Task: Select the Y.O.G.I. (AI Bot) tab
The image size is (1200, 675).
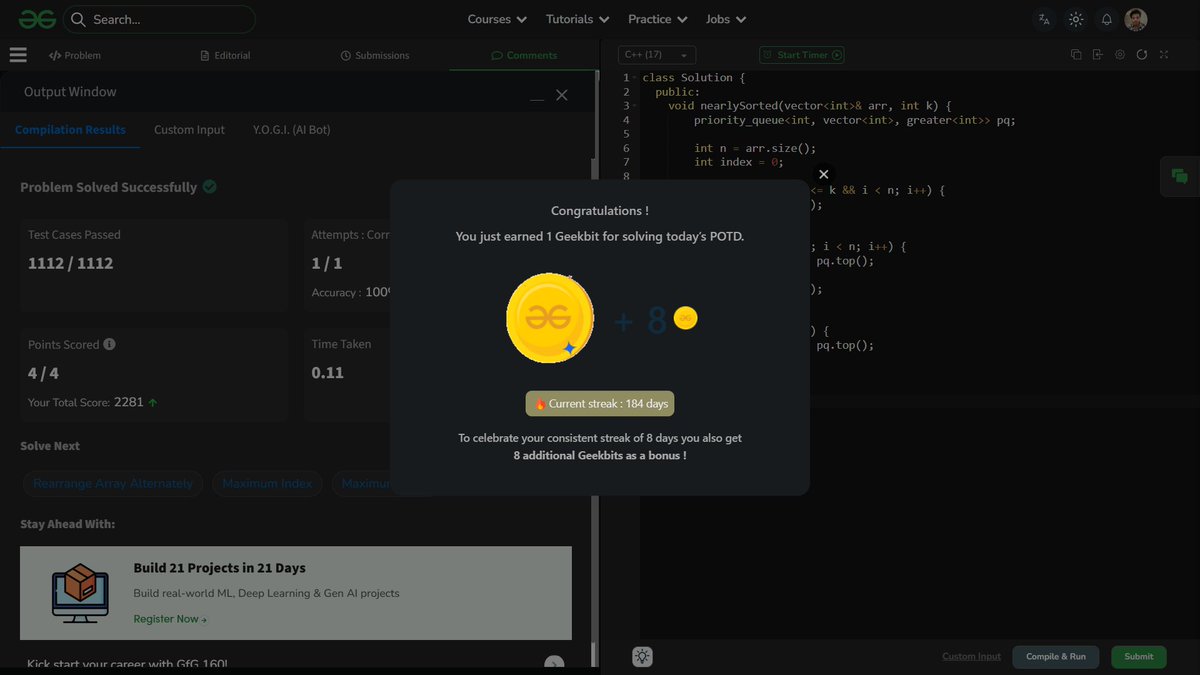Action: pos(291,130)
